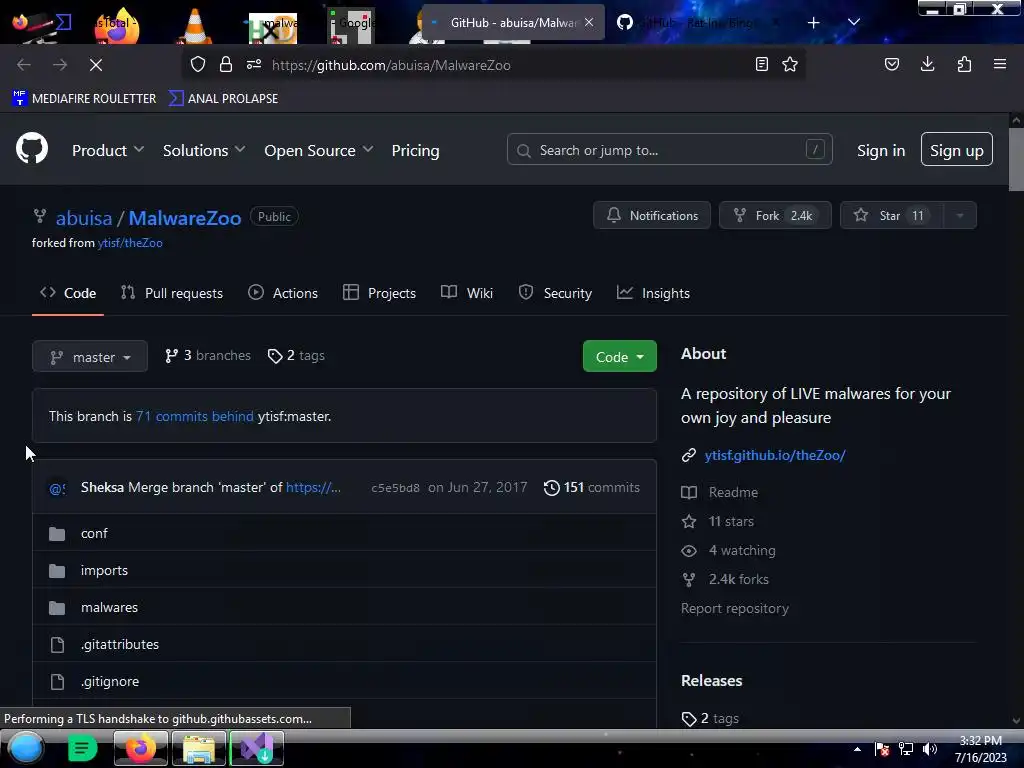Viewport: 1024px width, 768px height.
Task: Go back with browser back arrow
Action: point(24,65)
